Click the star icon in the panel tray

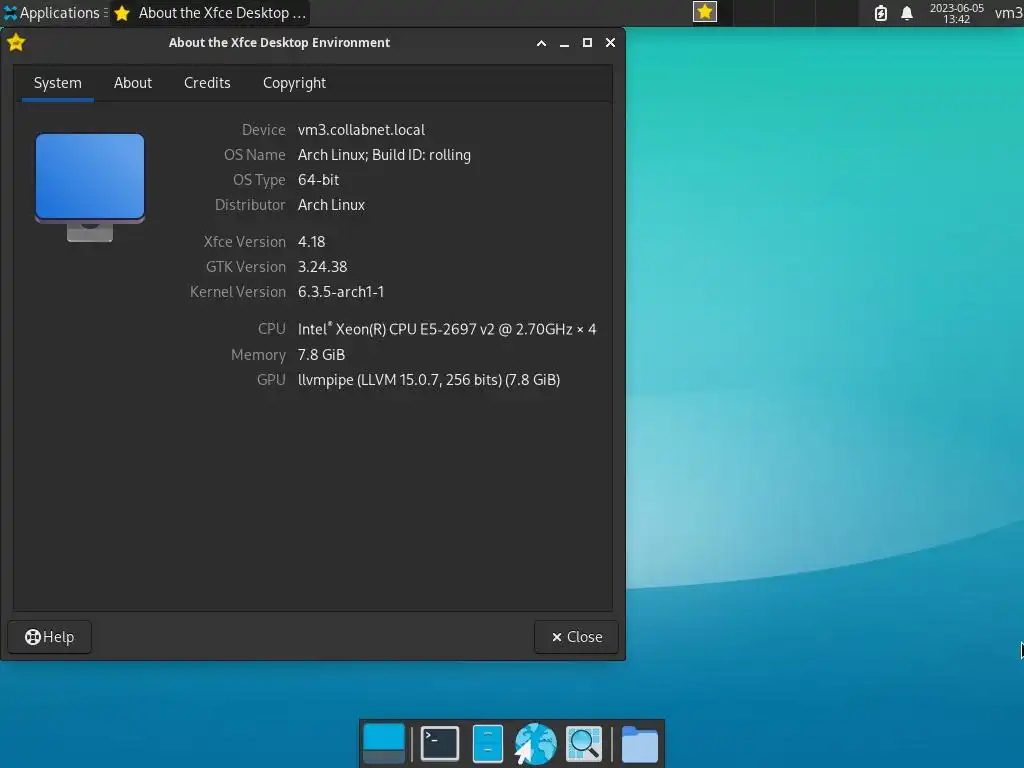(x=705, y=12)
